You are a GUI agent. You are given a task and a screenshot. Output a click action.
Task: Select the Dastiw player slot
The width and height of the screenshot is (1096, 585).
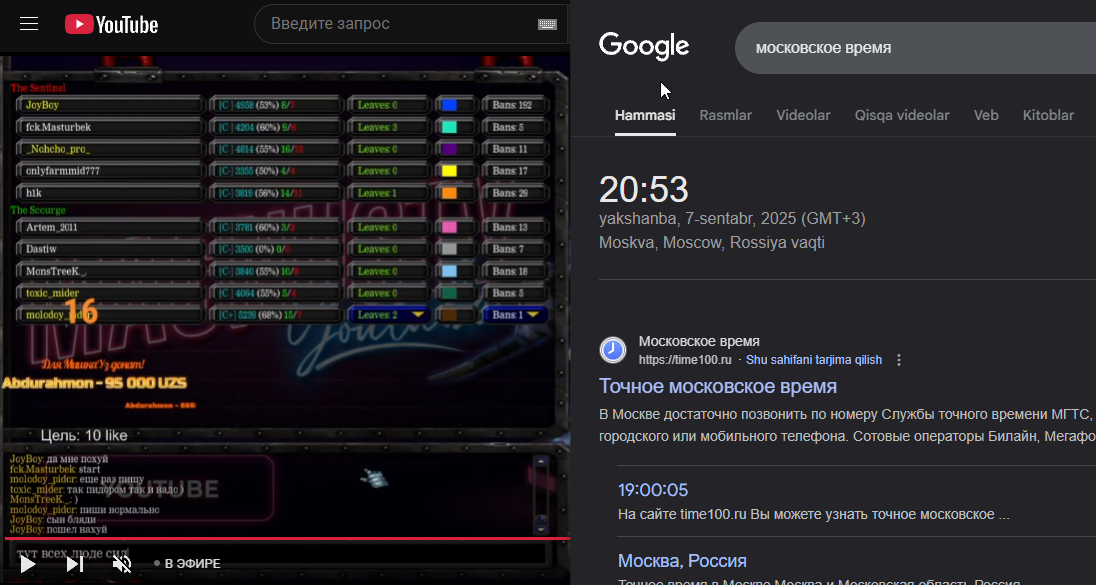(x=110, y=249)
